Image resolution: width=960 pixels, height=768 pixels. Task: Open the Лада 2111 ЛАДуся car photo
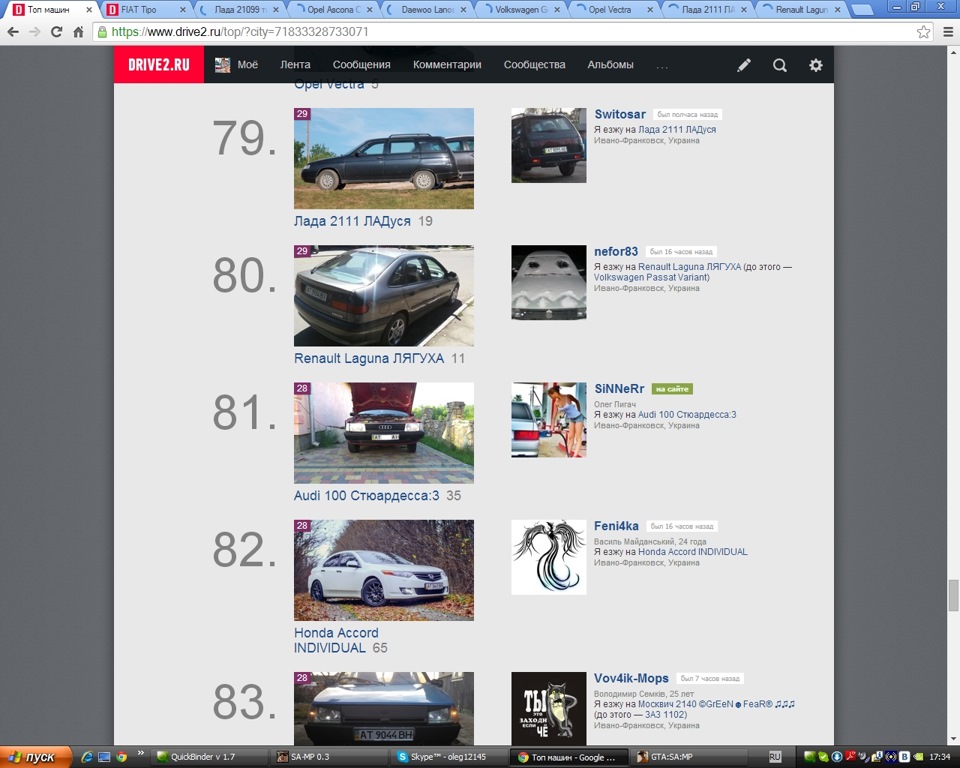coord(384,158)
